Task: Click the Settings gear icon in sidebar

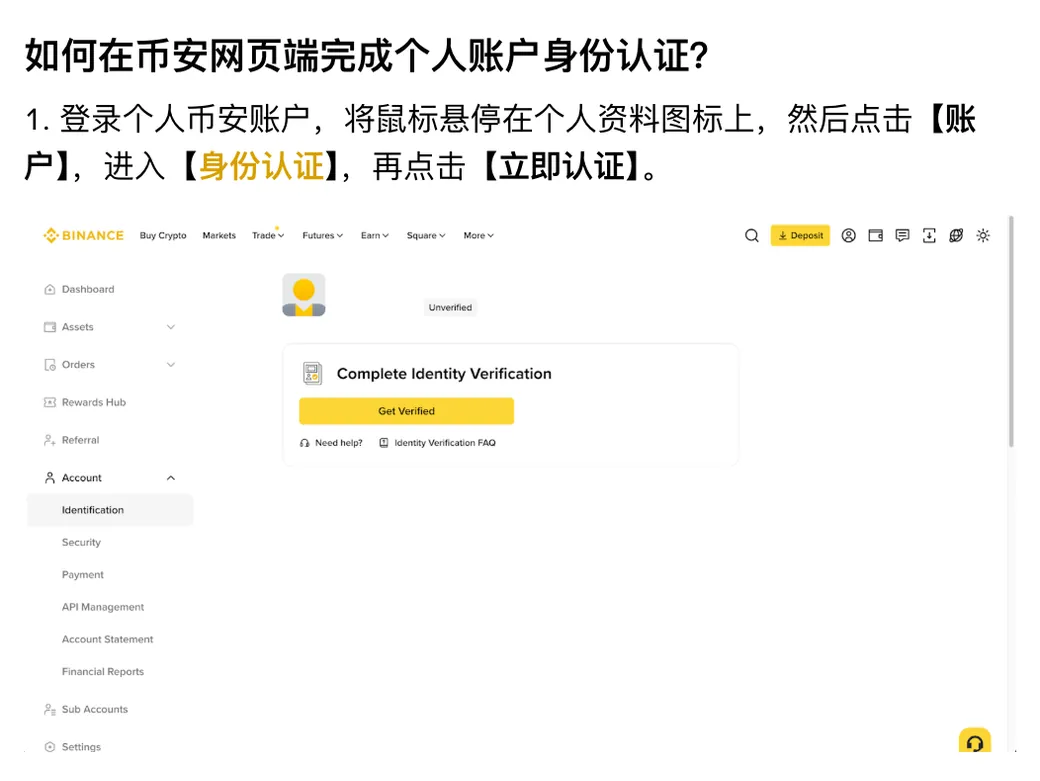Action: point(50,747)
